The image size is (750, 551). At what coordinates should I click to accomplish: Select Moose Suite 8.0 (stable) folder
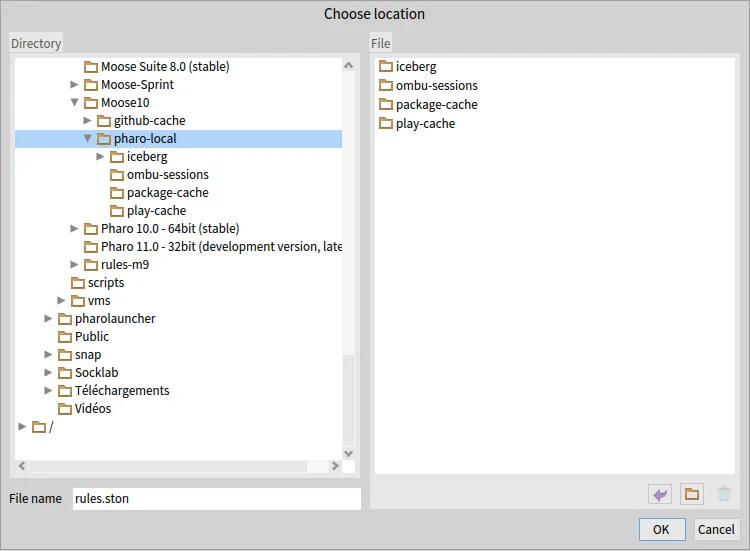point(164,67)
